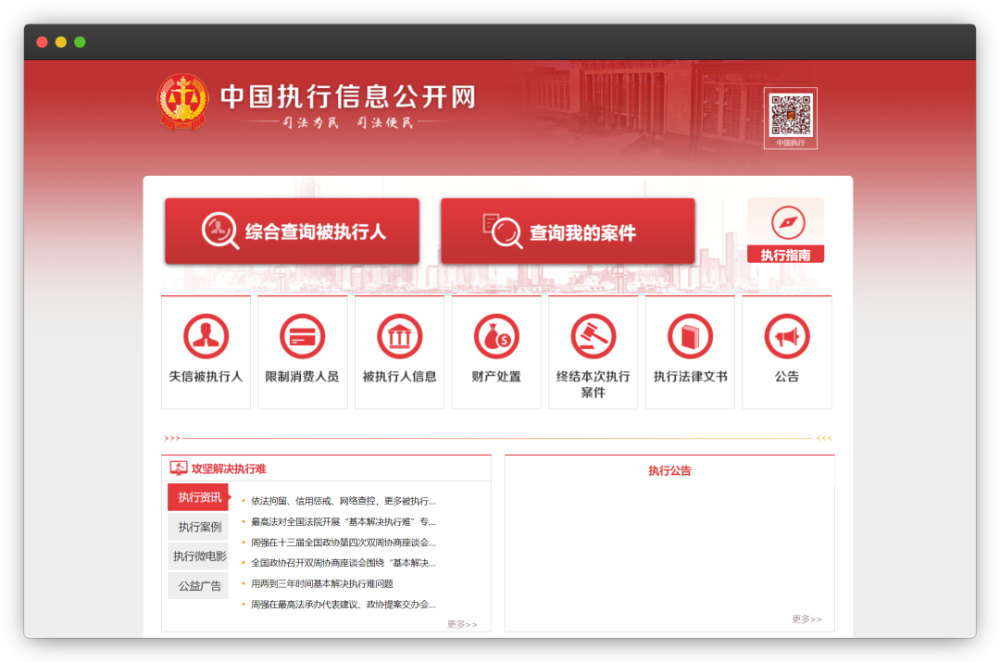Minimize the window with the yellow button
The image size is (1000, 662).
(61, 42)
